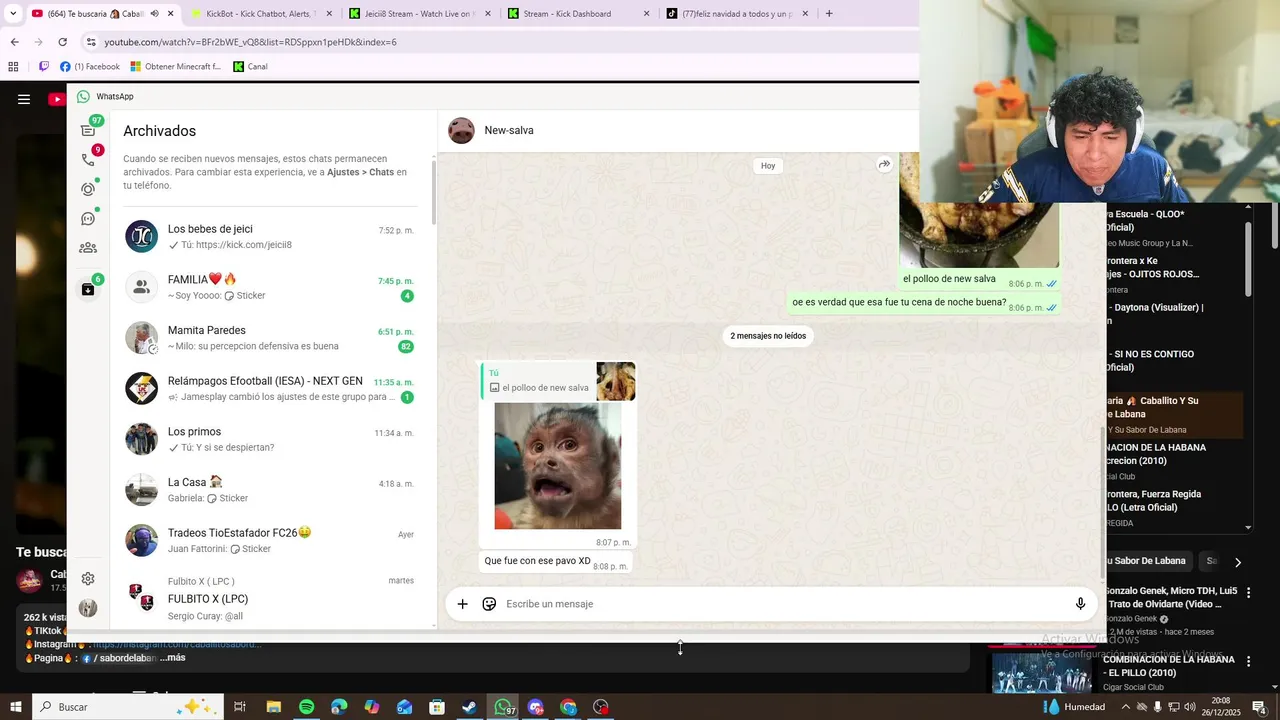Reload the YouTube page in Chrome
The width and height of the screenshot is (1280, 720).
pos(62,42)
